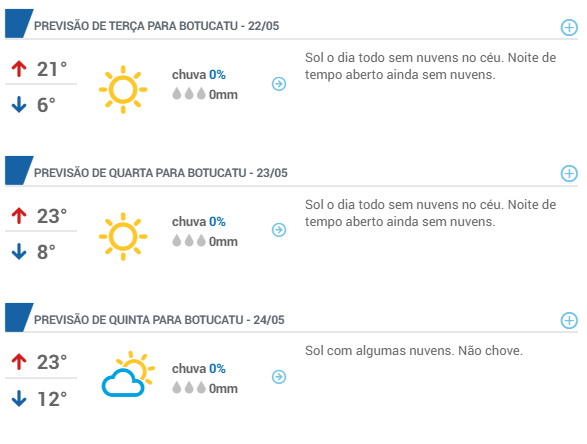Click the 8° minimum temperature for Quarta
This screenshot has width=587, height=444.
click(x=46, y=252)
